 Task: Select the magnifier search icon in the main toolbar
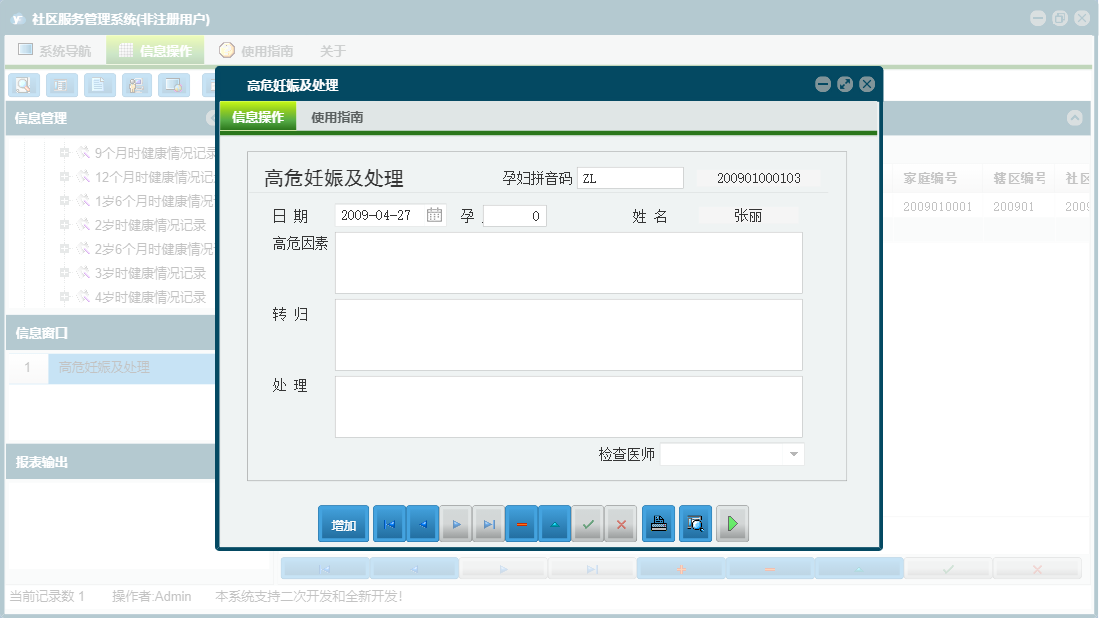(x=23, y=85)
